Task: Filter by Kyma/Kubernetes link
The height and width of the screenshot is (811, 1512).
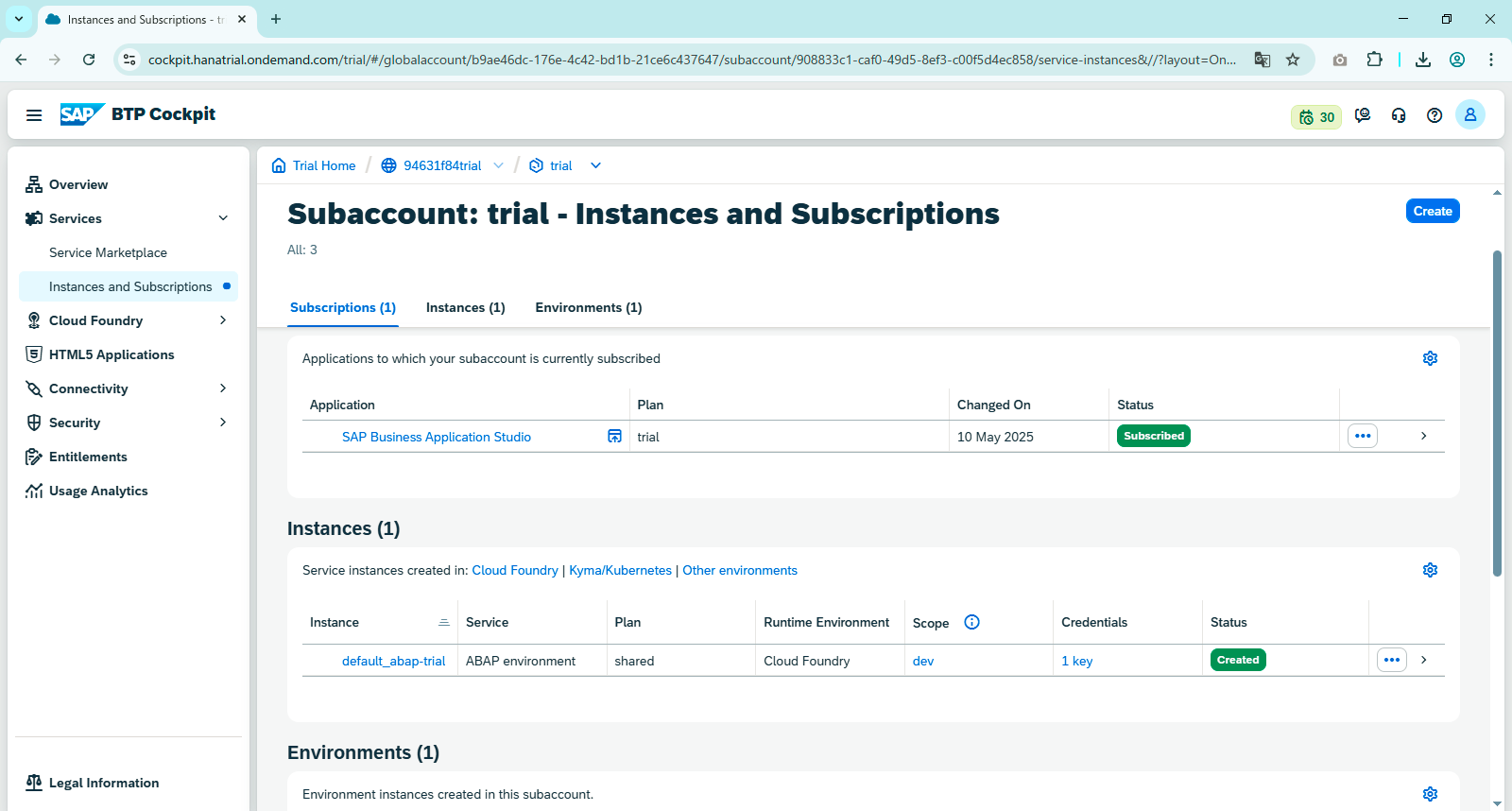Action: (620, 570)
